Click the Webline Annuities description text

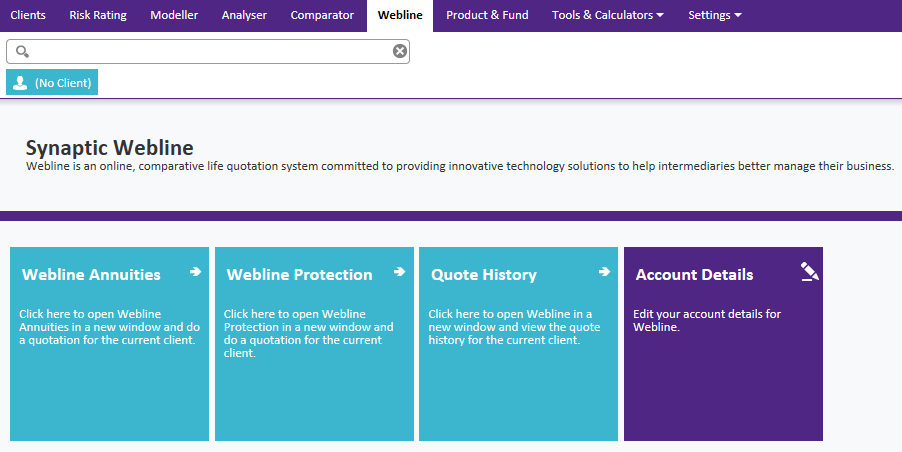109,327
